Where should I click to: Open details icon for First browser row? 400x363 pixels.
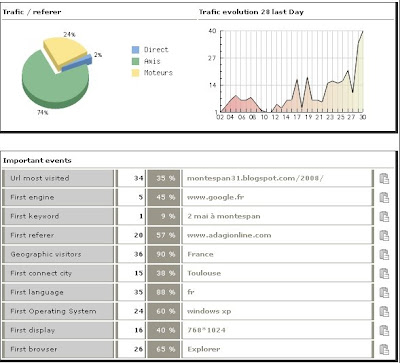(x=384, y=349)
